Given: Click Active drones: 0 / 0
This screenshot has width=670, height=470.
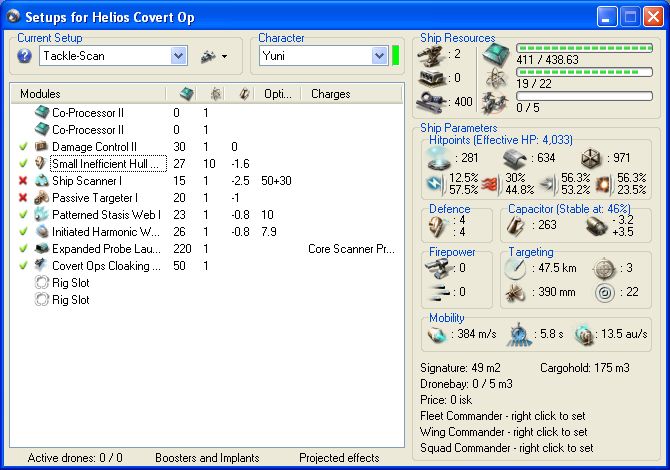Looking at the screenshot, I should click(75, 458).
